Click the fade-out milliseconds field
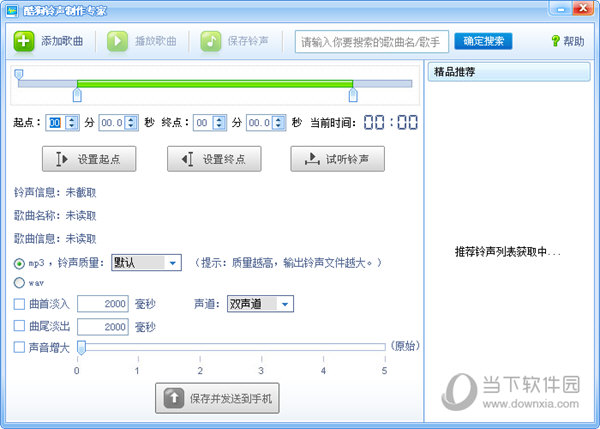This screenshot has width=600, height=429. click(103, 327)
